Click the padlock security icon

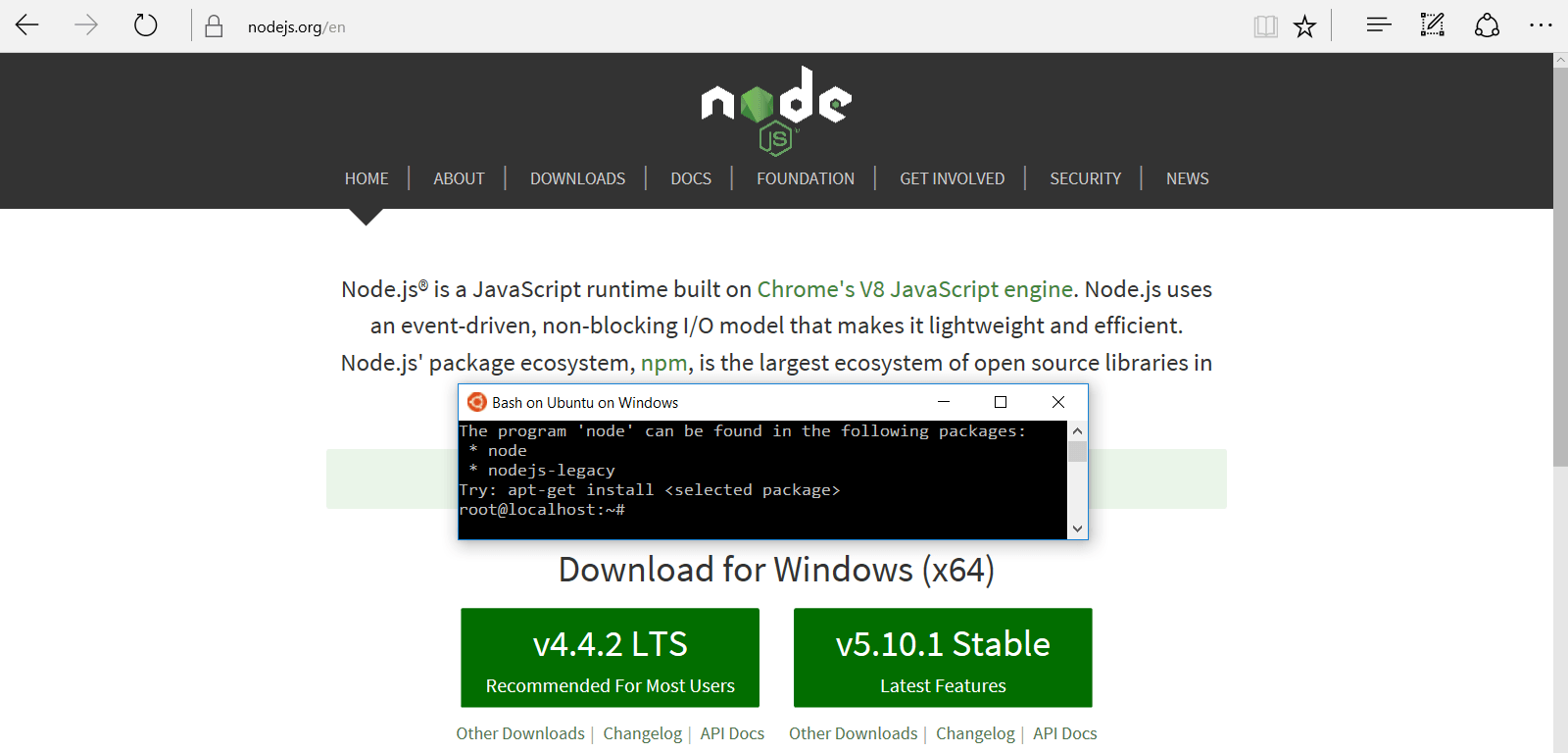[x=214, y=26]
